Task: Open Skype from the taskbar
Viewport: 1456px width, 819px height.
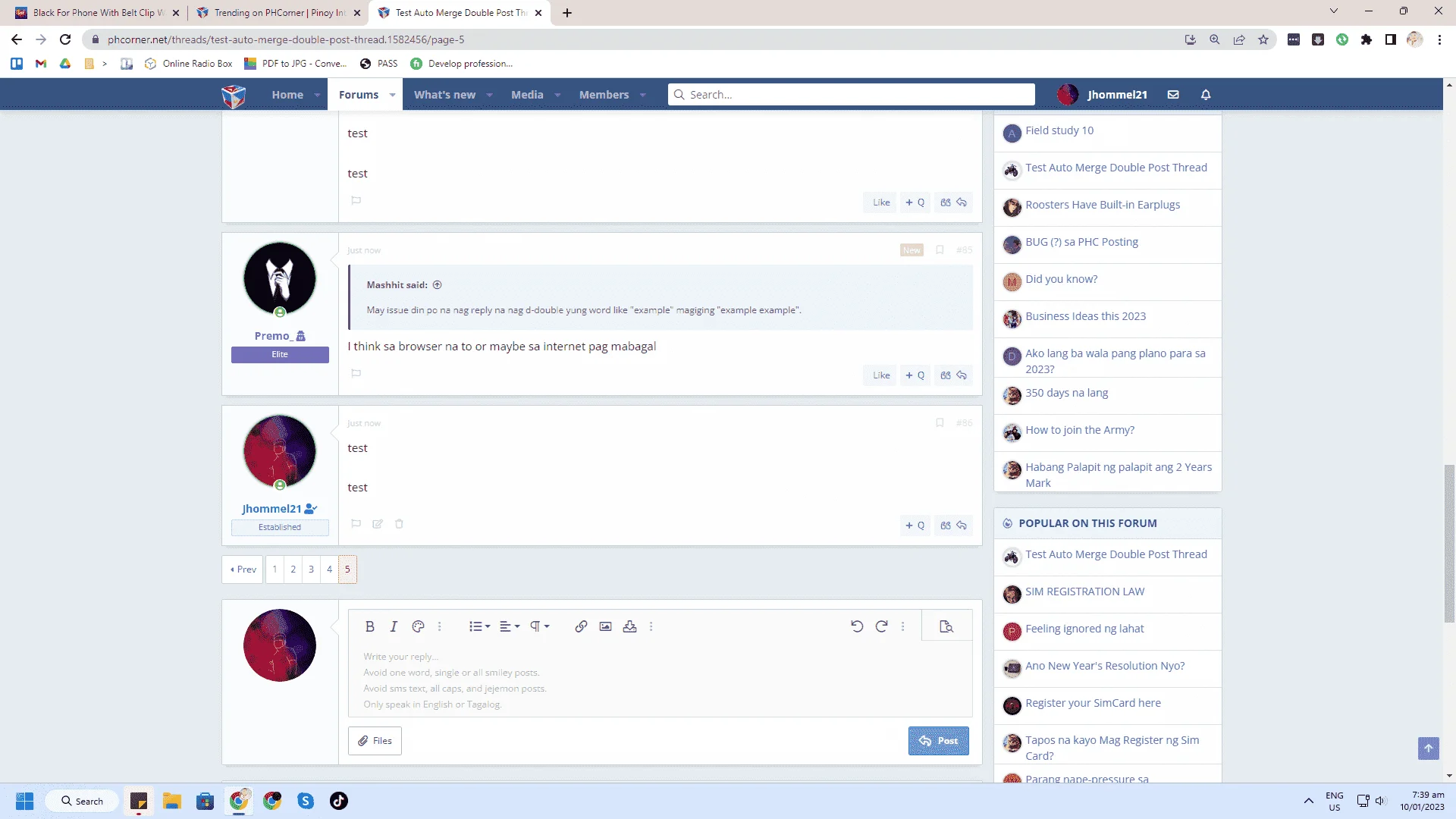Action: coord(306,801)
